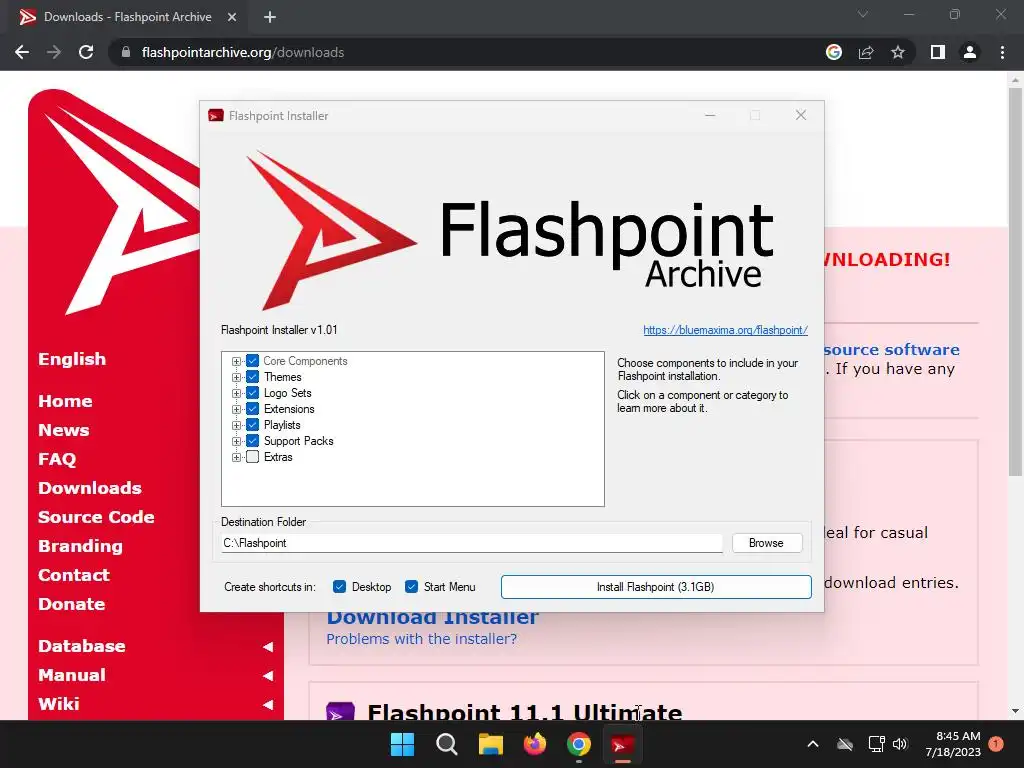Open the tab search chevron

(863, 14)
